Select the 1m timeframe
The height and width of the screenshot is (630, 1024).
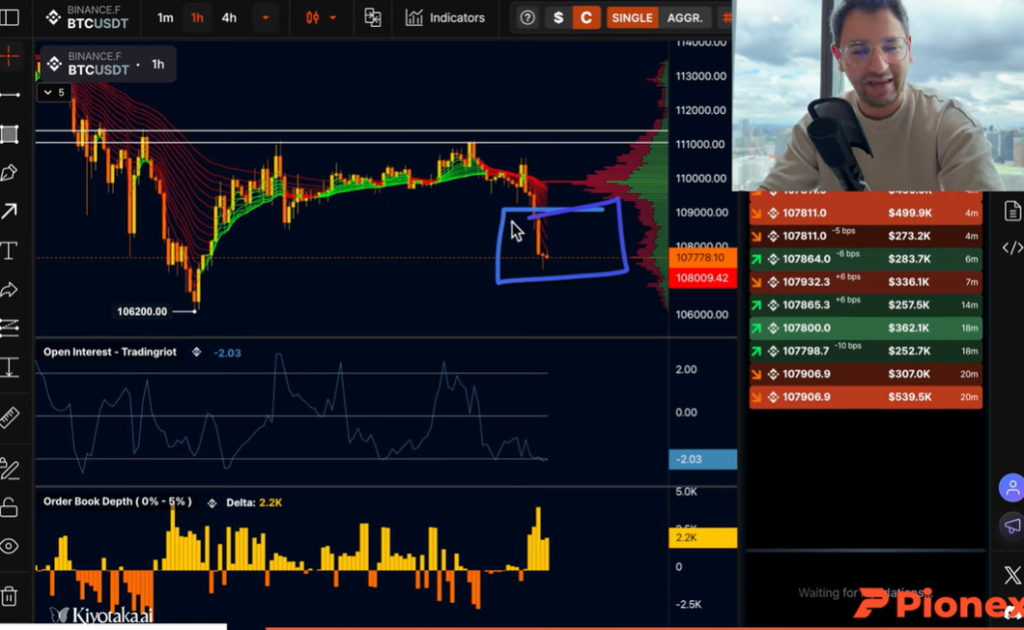(x=165, y=18)
